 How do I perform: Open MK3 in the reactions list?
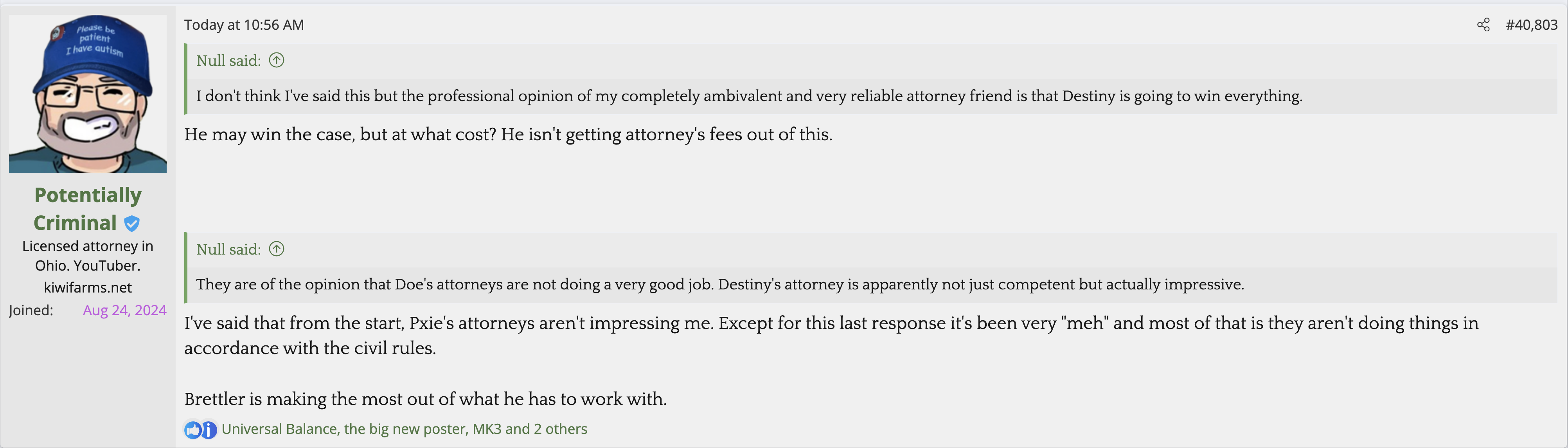[486, 429]
